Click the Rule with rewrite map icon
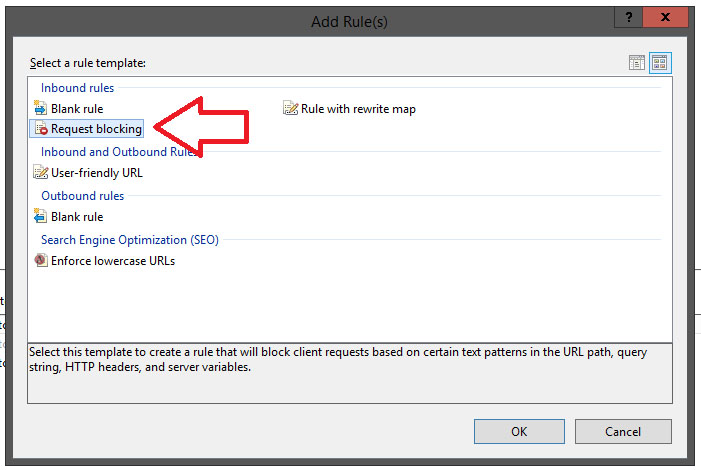The width and height of the screenshot is (701, 470). point(290,108)
